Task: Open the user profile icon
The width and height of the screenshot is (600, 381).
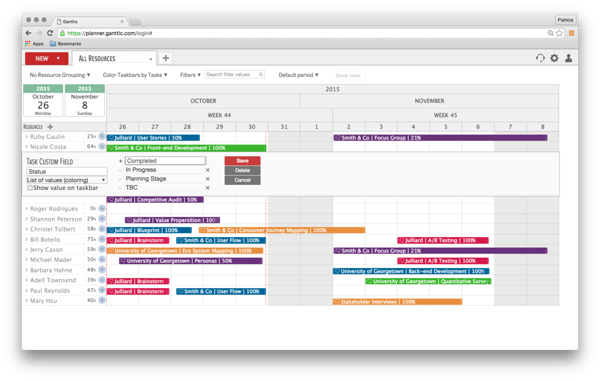Action: [569, 58]
